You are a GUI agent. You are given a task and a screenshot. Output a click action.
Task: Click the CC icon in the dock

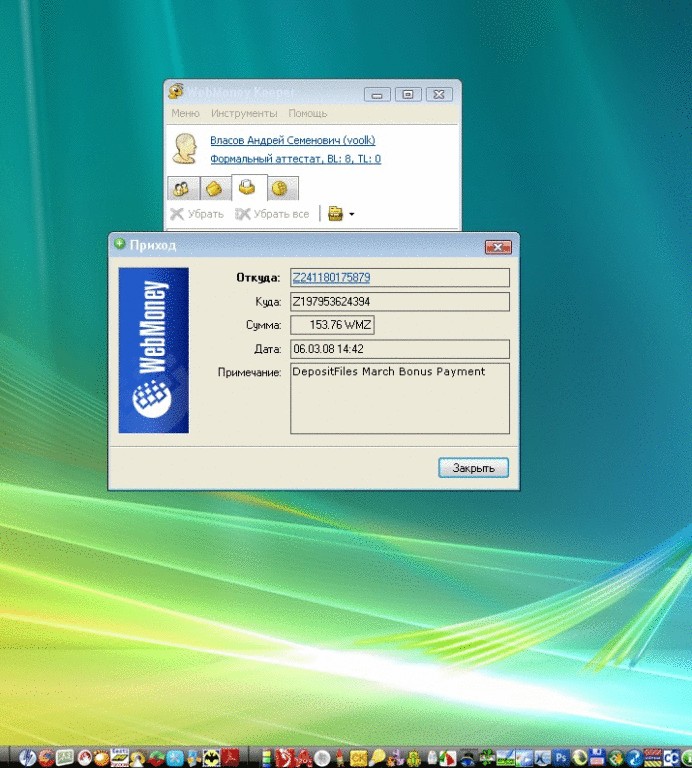671,758
